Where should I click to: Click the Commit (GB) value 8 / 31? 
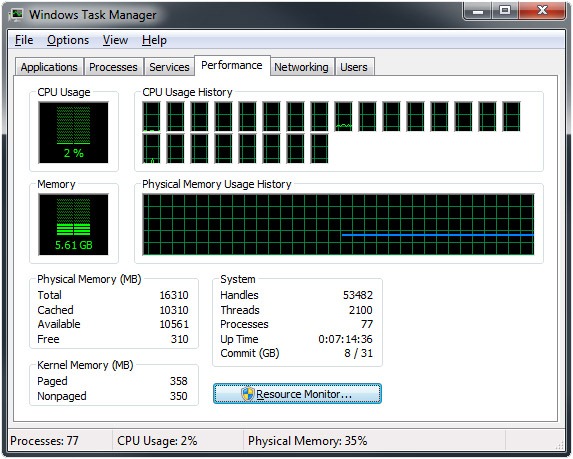358,353
